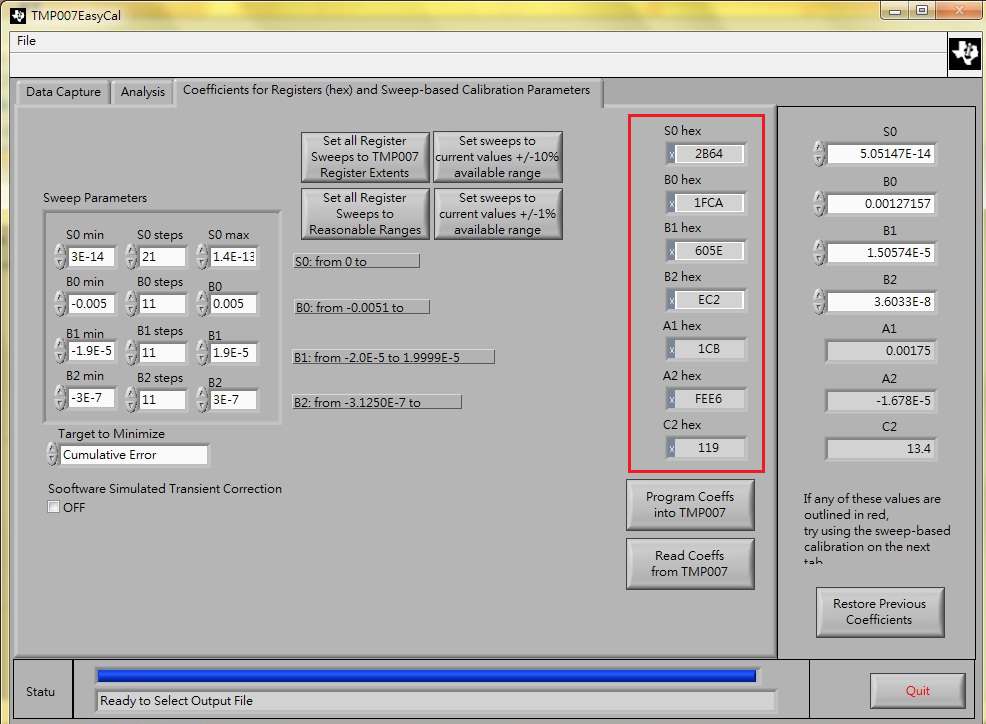The width and height of the screenshot is (986, 724).
Task: Click the blue progress bar
Action: 426,676
